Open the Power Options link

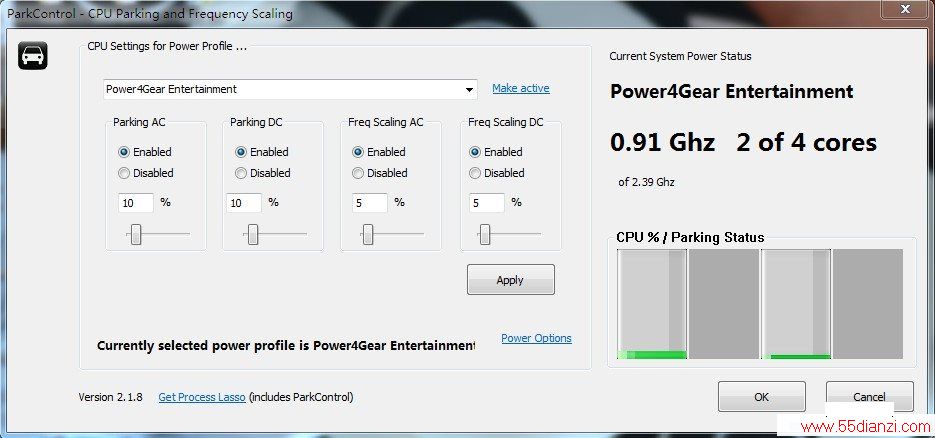click(536, 338)
